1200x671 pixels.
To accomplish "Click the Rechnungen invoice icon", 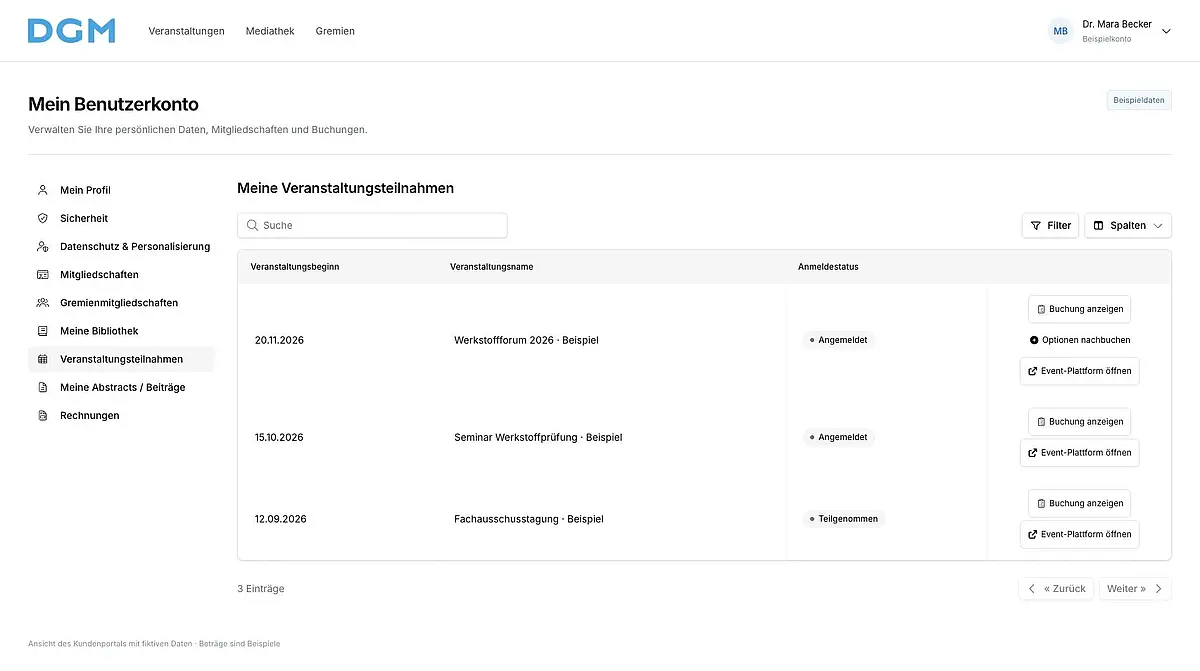I will 42,415.
